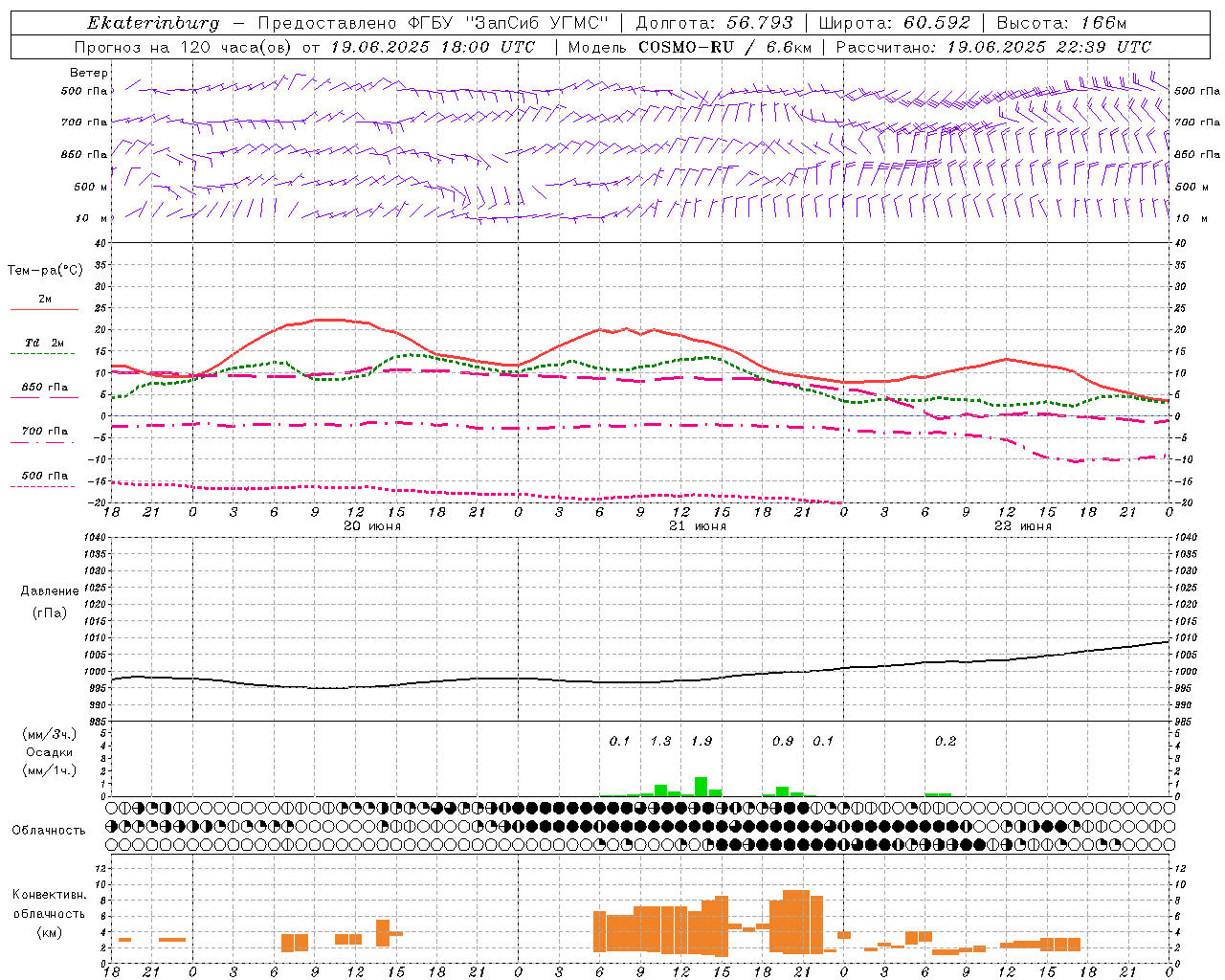This screenshot has width=1225, height=980.
Task: Click the 'Ветер' wind panel label
Action: [x=89, y=73]
